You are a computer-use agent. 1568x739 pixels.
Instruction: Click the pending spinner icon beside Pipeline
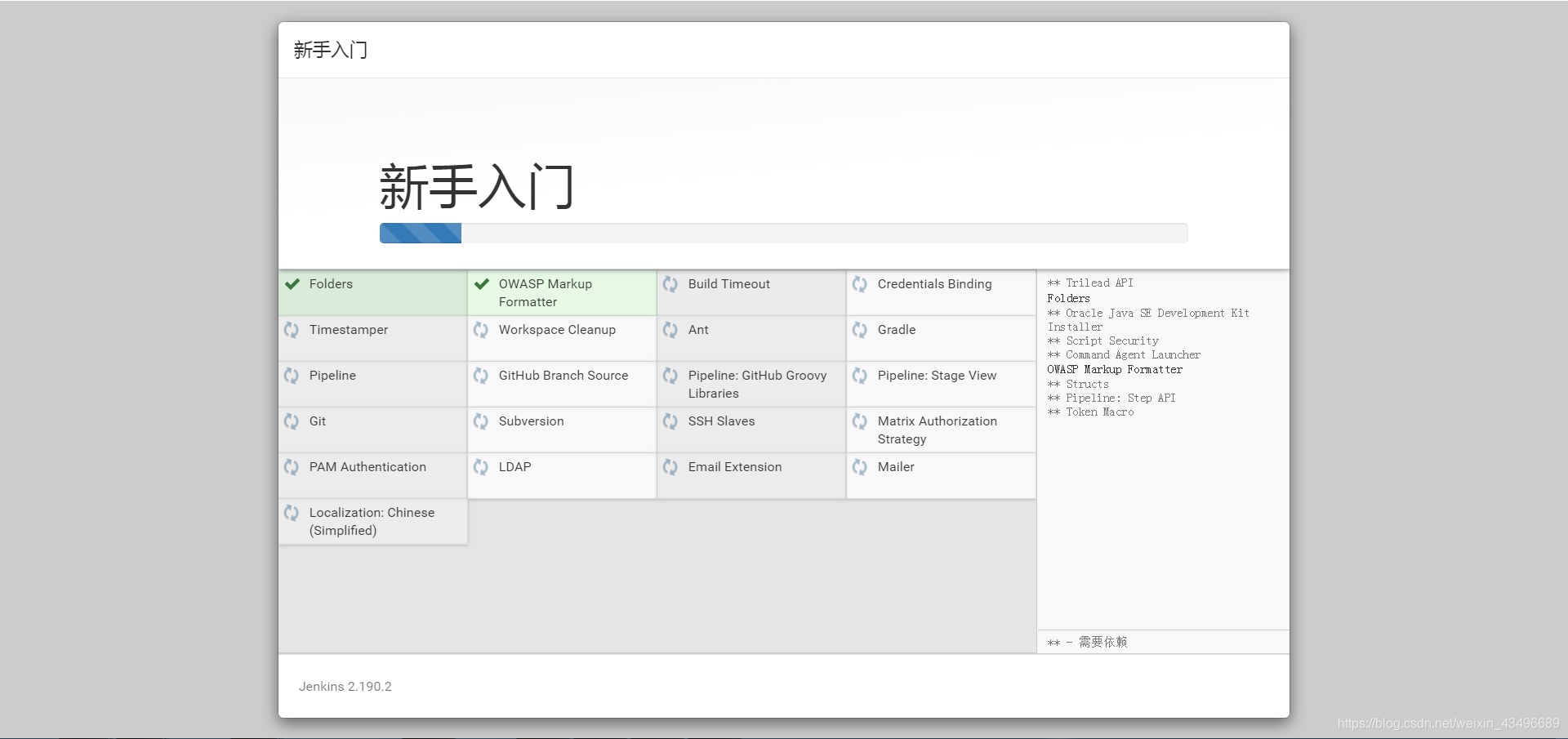click(292, 376)
